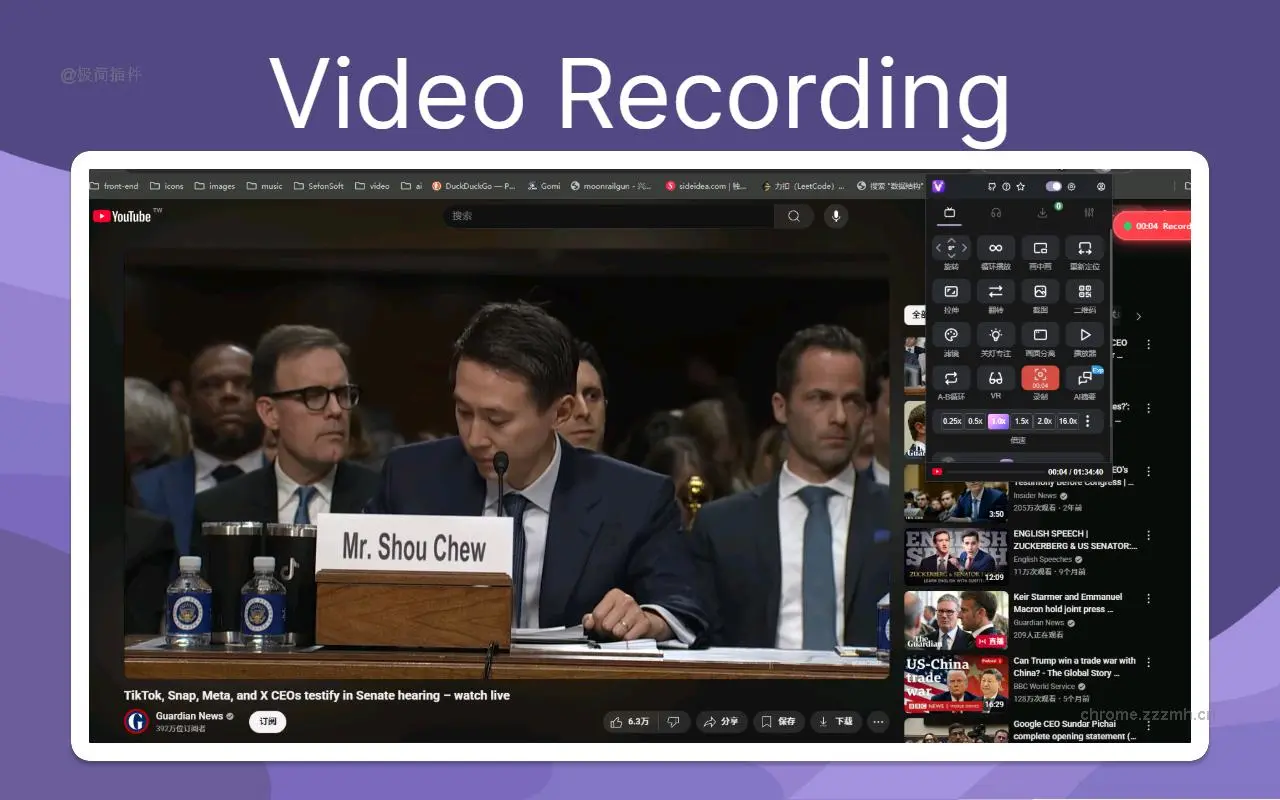
Task: Take a screenshot using the 截图 tool
Action: 1042,292
